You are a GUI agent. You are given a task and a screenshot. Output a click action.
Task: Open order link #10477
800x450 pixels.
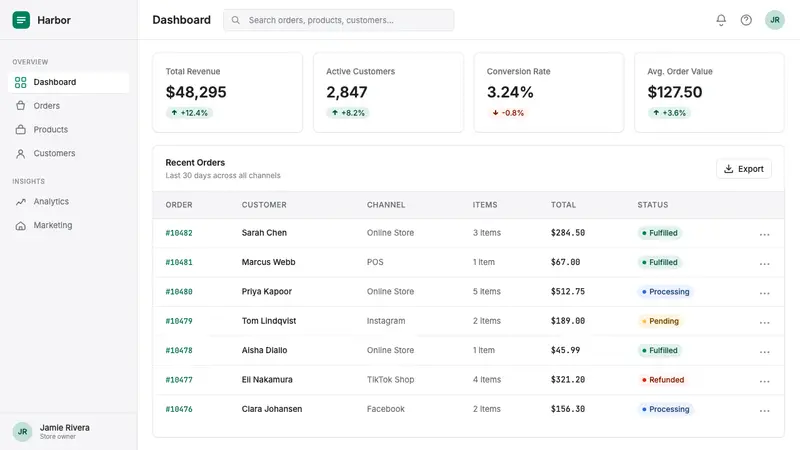[179, 380]
